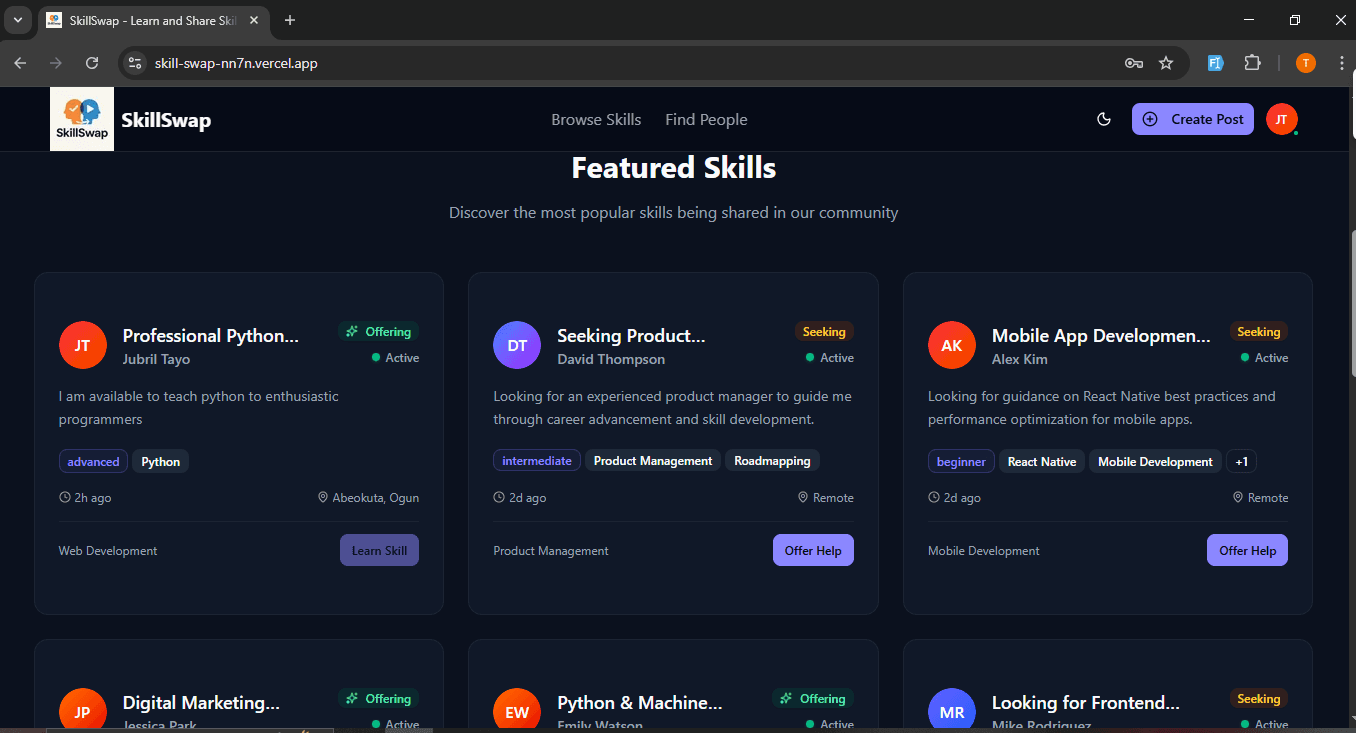1356x733 pixels.
Task: Open Find People navigation link
Action: (x=706, y=120)
